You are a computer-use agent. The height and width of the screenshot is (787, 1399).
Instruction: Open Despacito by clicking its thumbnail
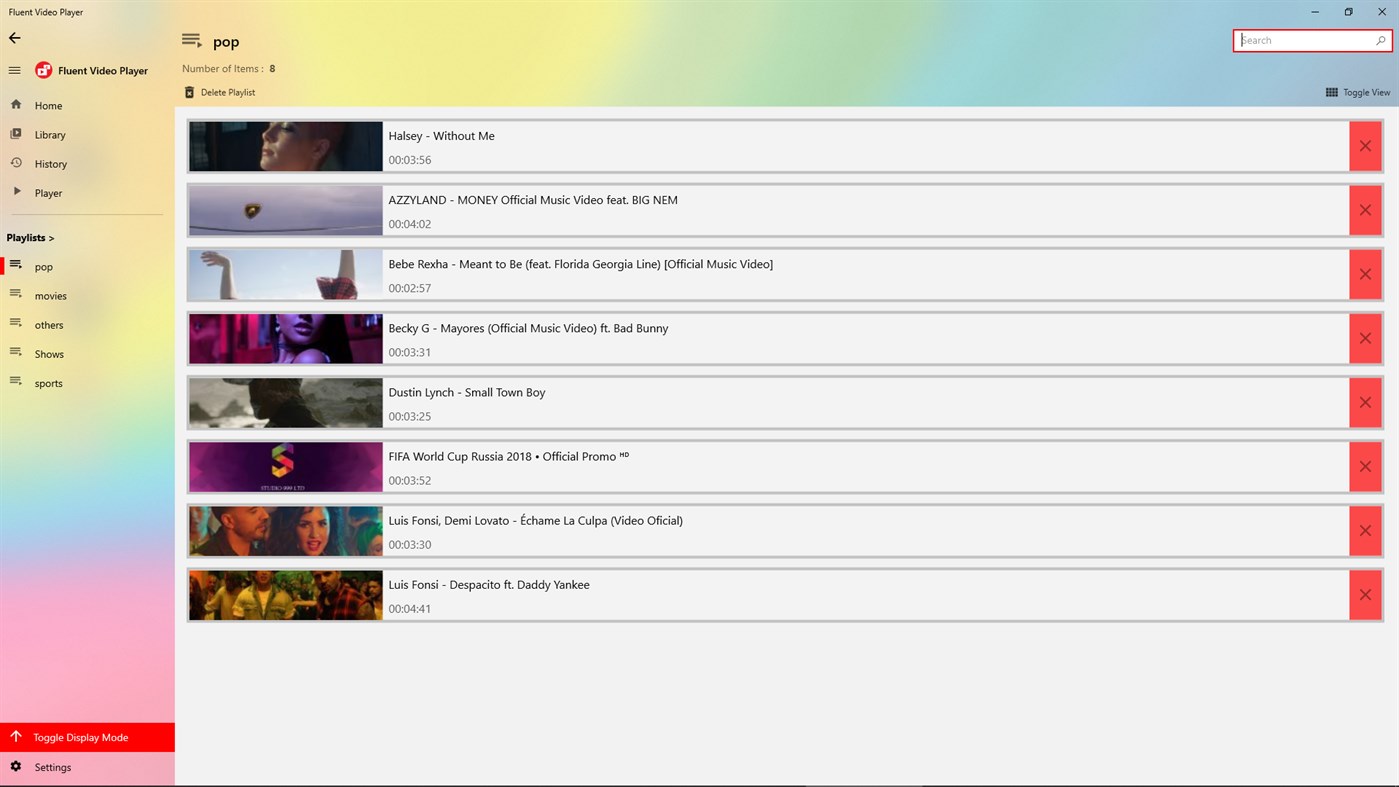coord(285,594)
